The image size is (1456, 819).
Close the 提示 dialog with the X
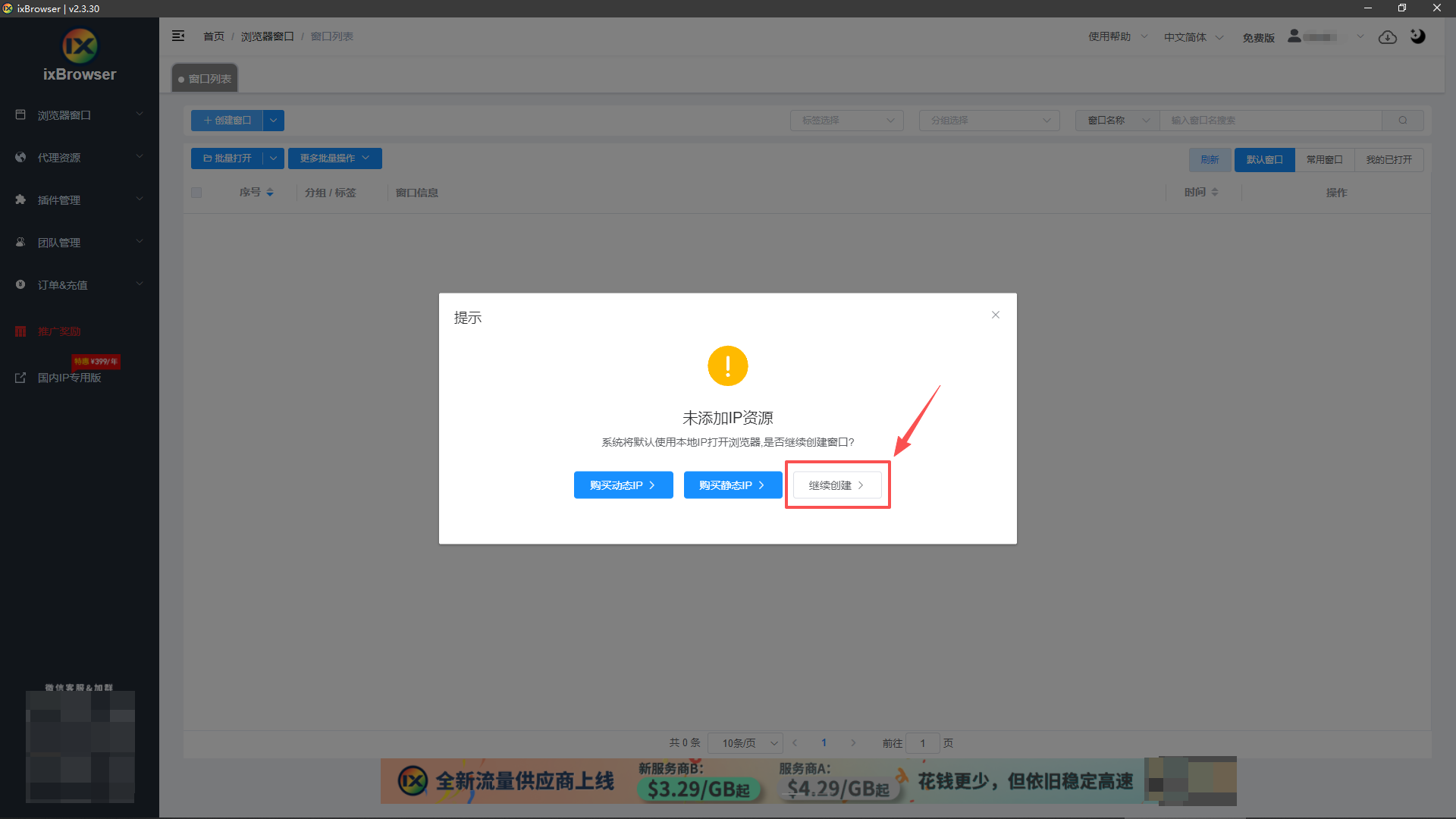click(996, 315)
